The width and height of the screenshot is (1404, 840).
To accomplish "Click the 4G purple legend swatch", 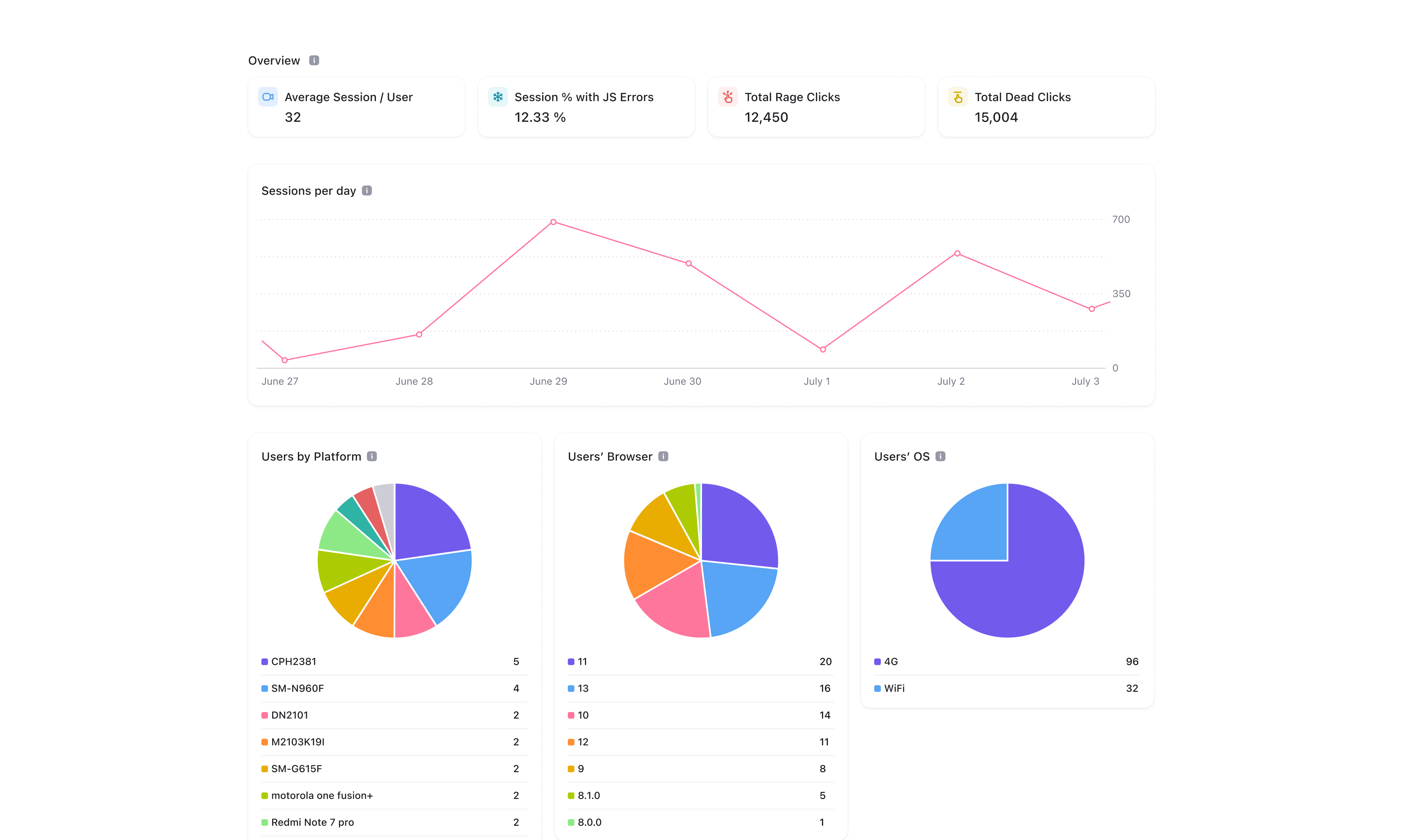I will point(877,662).
